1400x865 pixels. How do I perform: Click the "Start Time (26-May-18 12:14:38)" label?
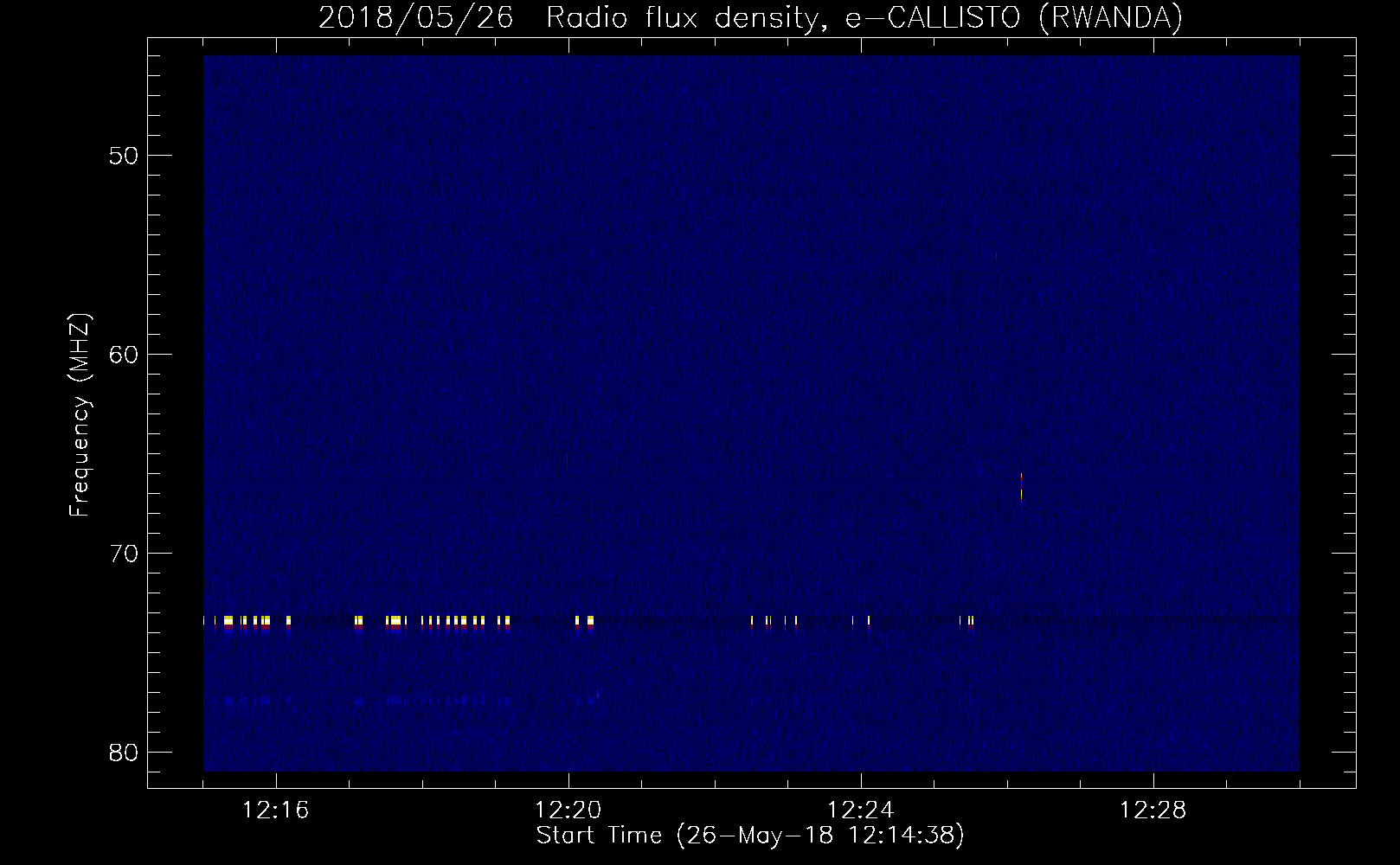click(750, 836)
